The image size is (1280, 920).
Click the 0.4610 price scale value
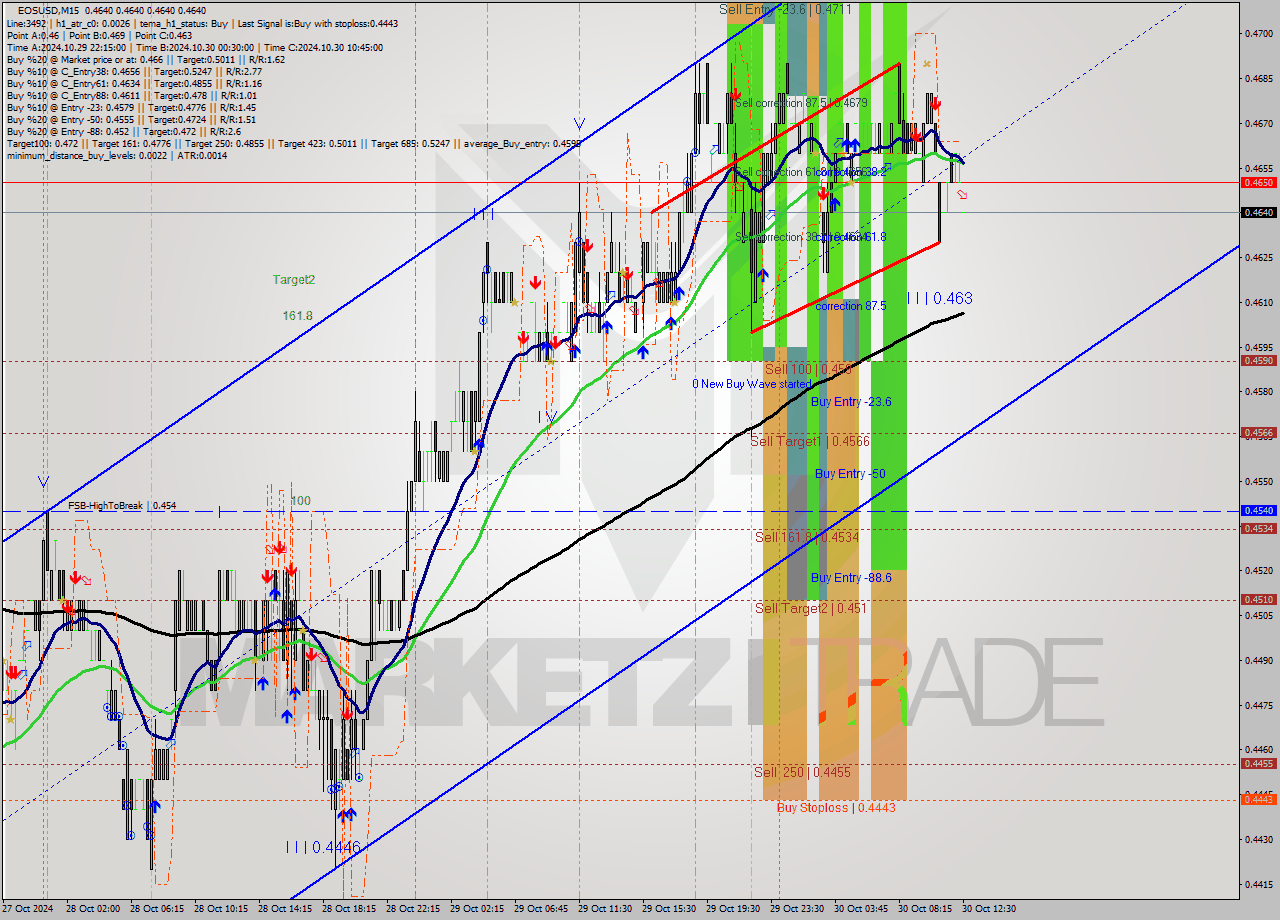1258,302
